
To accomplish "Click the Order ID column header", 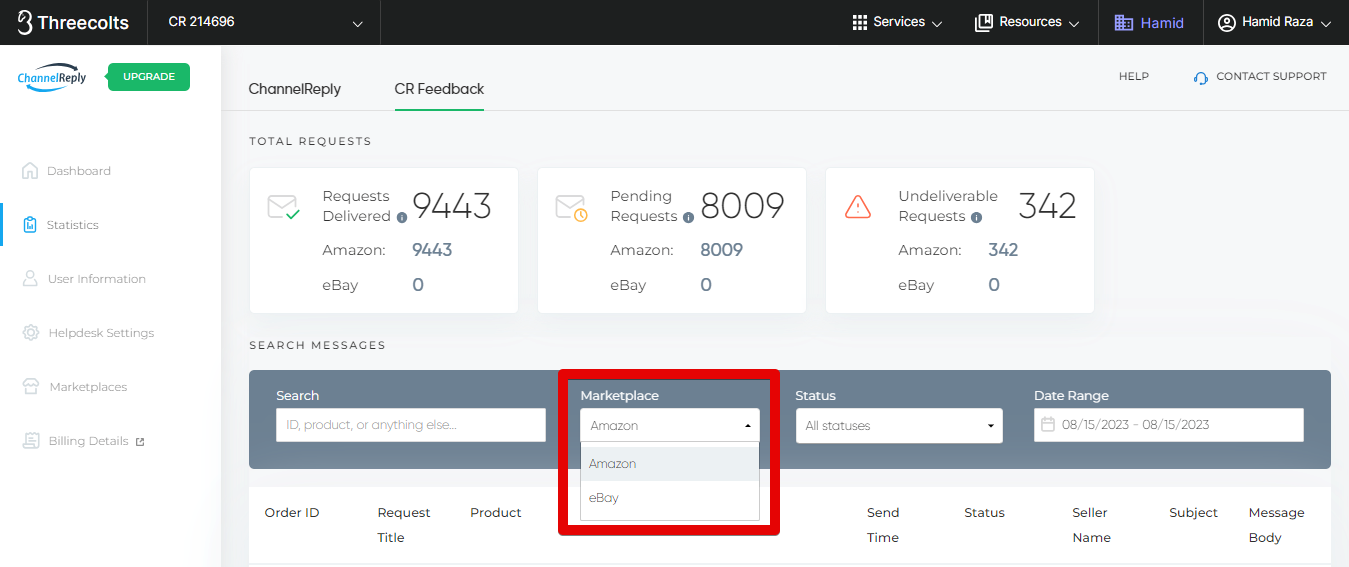I will click(x=292, y=513).
